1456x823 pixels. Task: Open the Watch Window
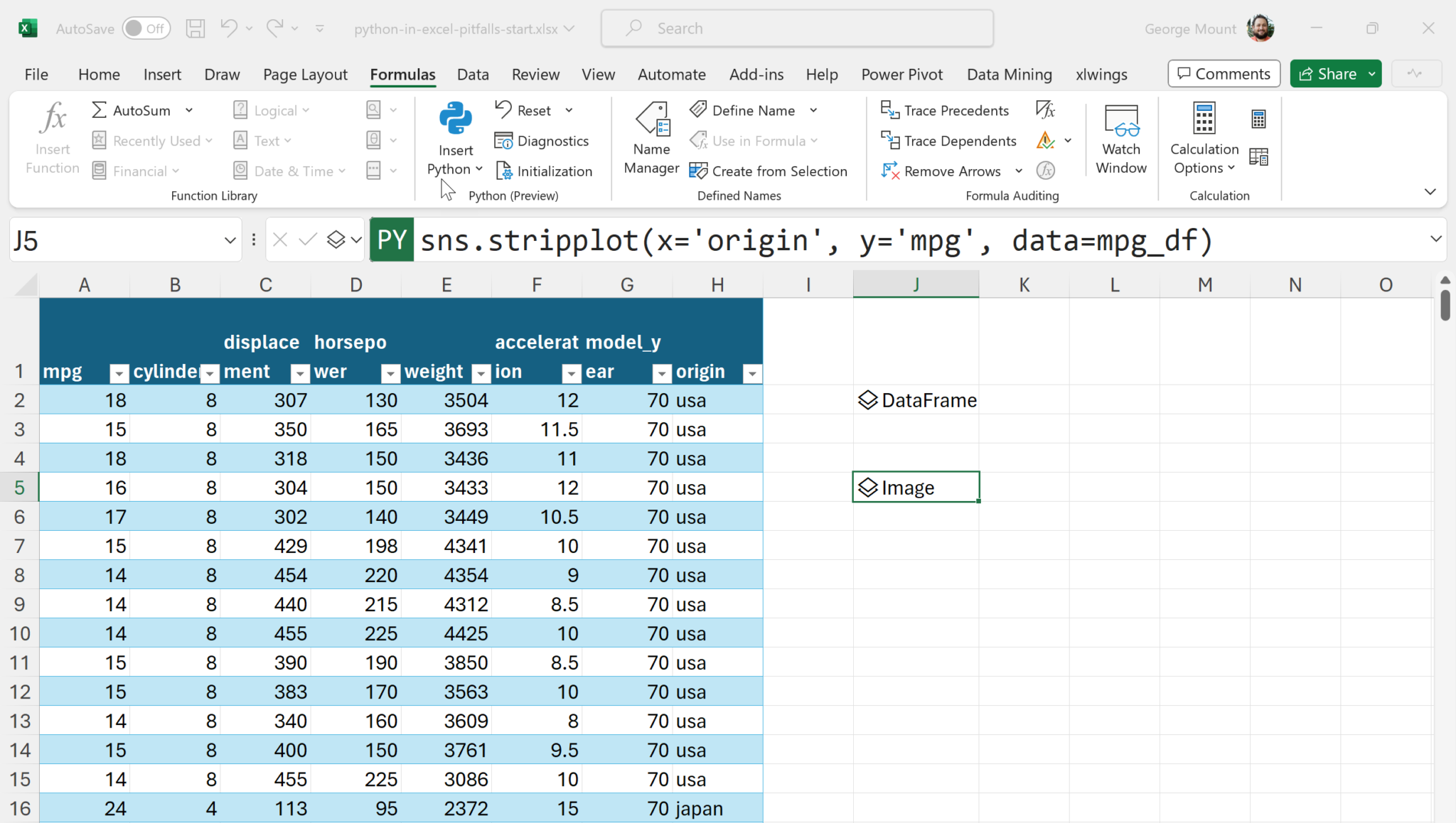[x=1120, y=138]
